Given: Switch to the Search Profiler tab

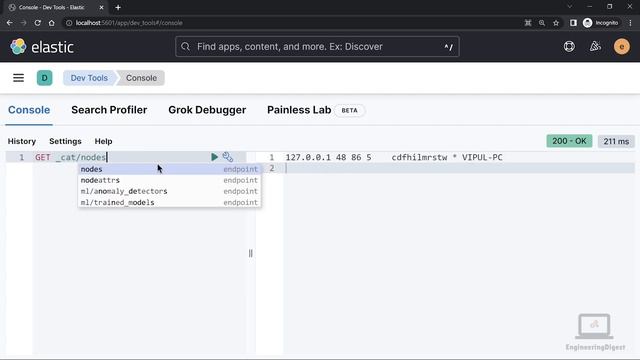Looking at the screenshot, I should [109, 110].
